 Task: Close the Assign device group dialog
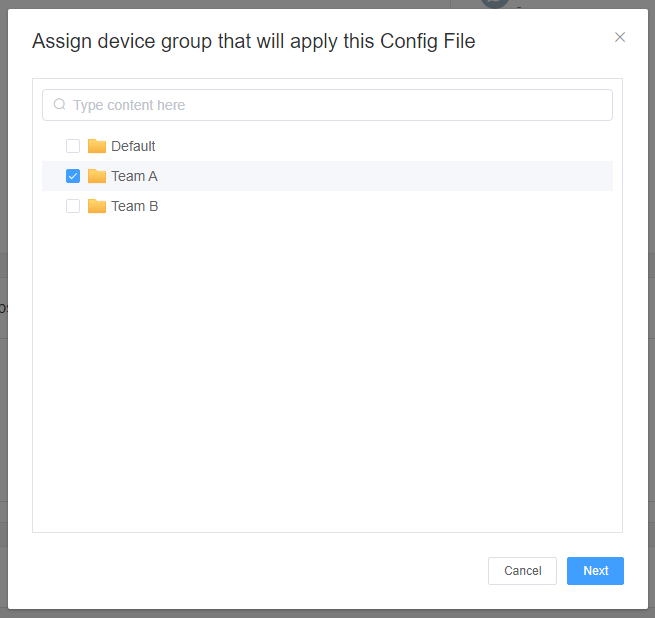(x=620, y=38)
